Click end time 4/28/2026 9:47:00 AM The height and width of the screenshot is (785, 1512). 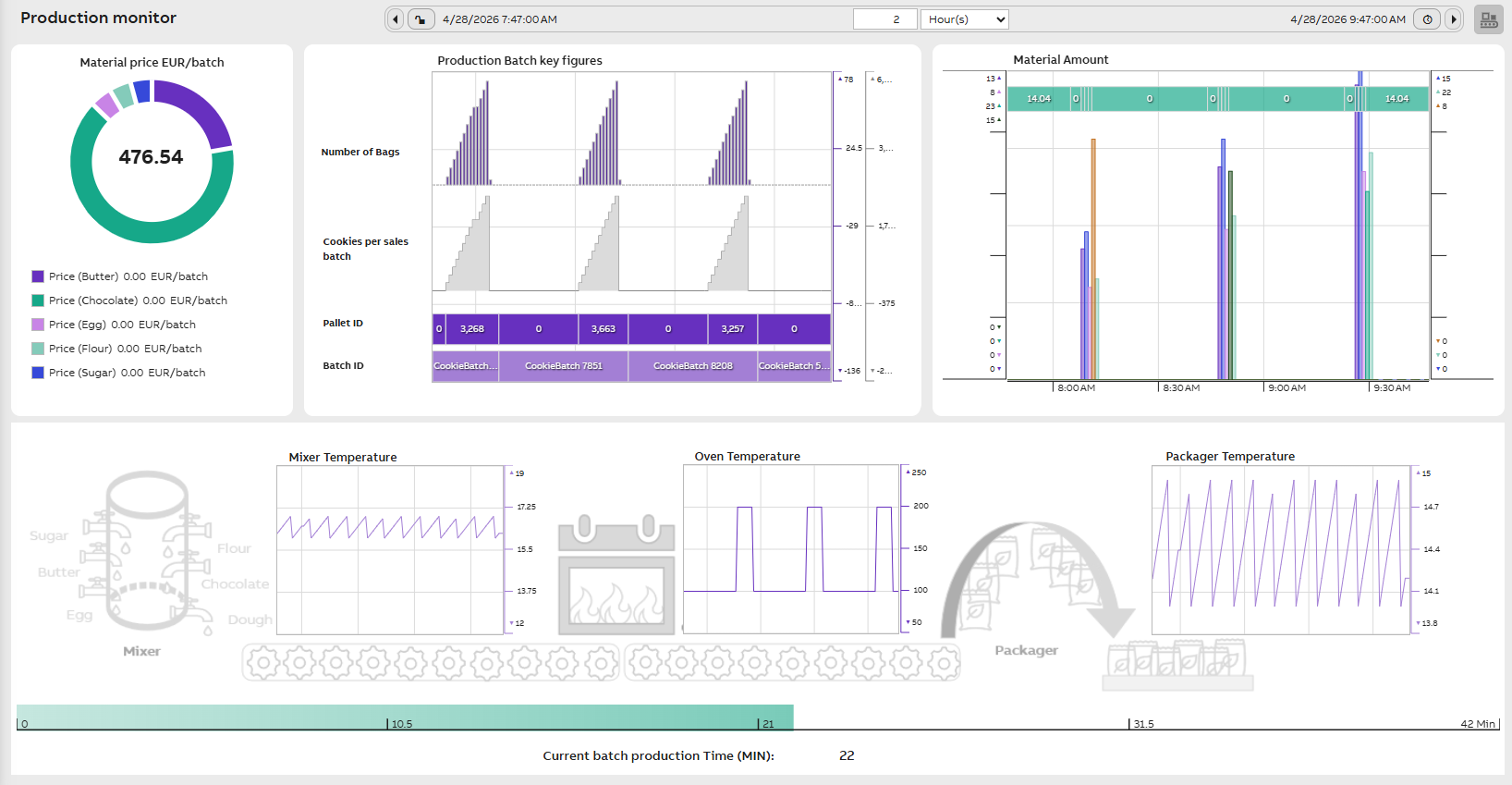coord(1347,19)
